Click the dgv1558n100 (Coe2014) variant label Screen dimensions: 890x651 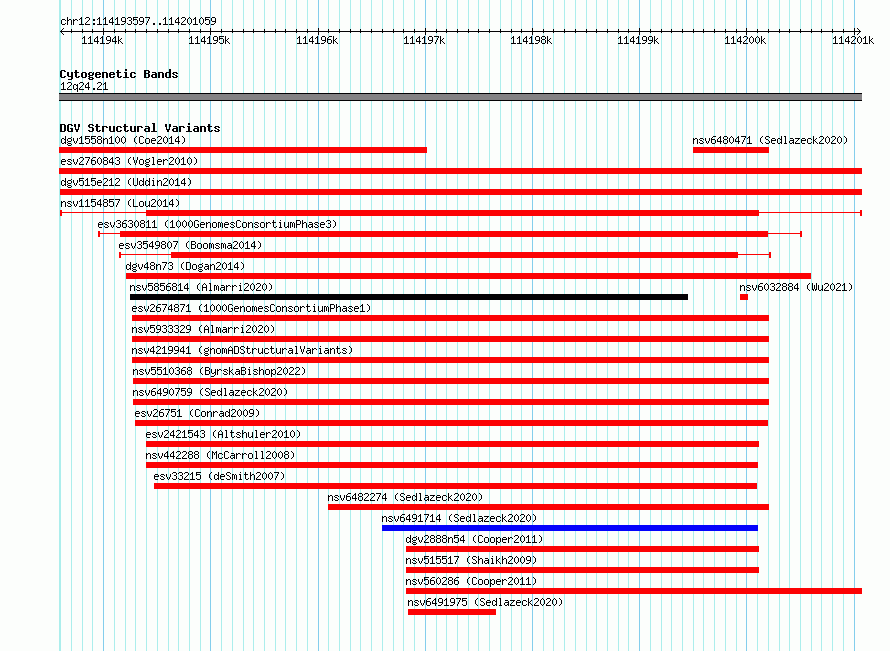click(123, 140)
